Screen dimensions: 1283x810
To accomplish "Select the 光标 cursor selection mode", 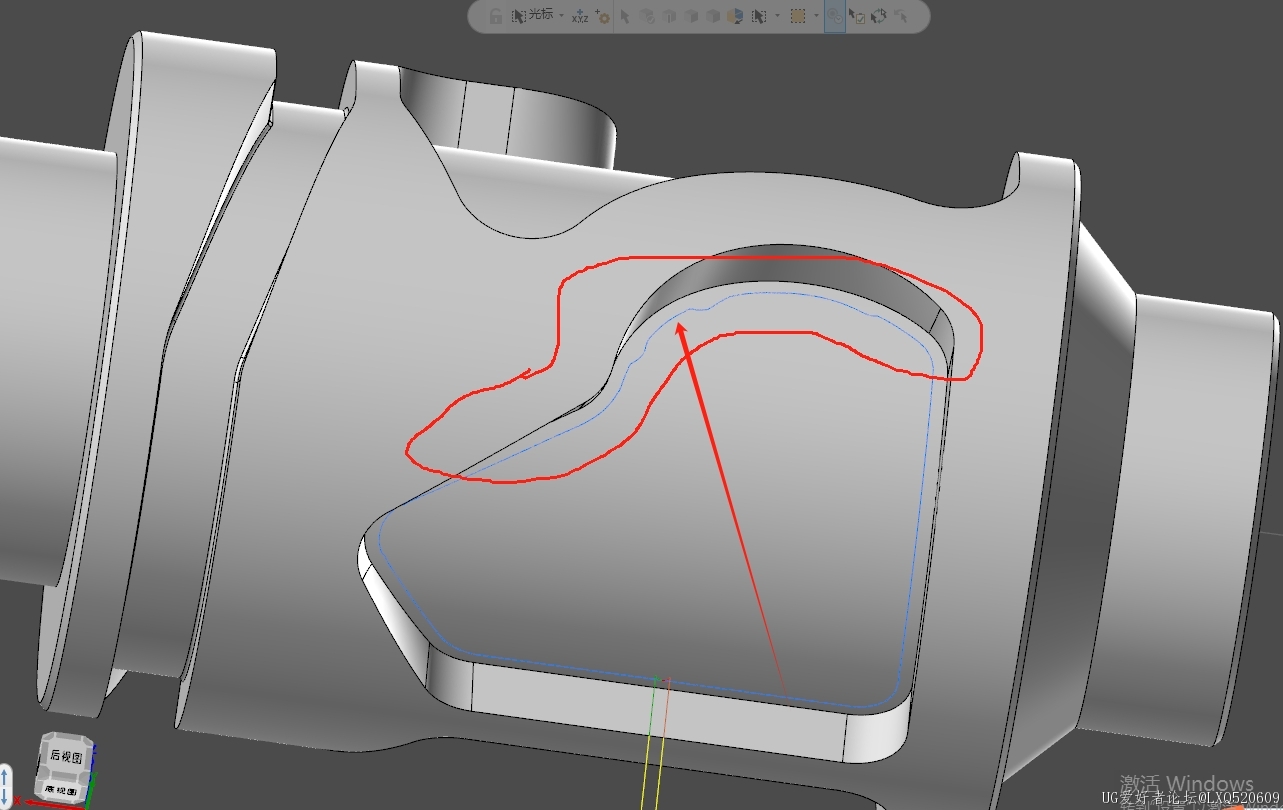I will pos(532,16).
